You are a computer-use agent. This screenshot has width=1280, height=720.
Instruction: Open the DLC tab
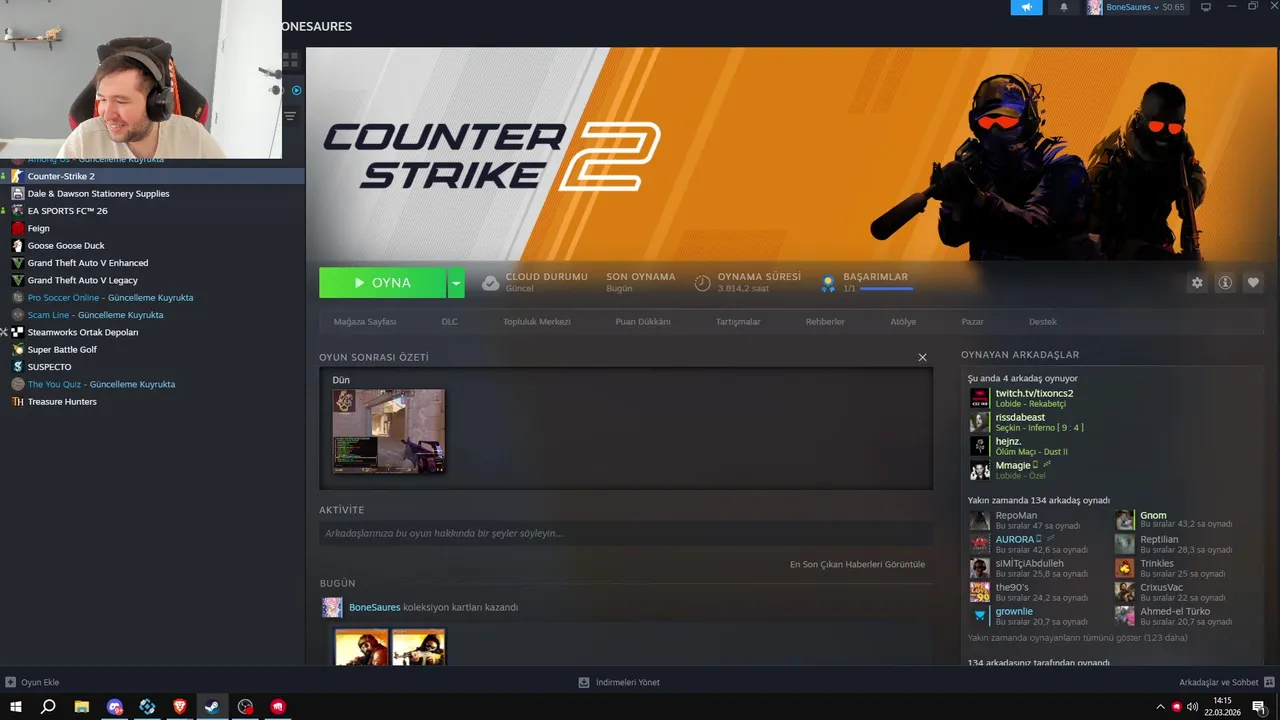[450, 322]
